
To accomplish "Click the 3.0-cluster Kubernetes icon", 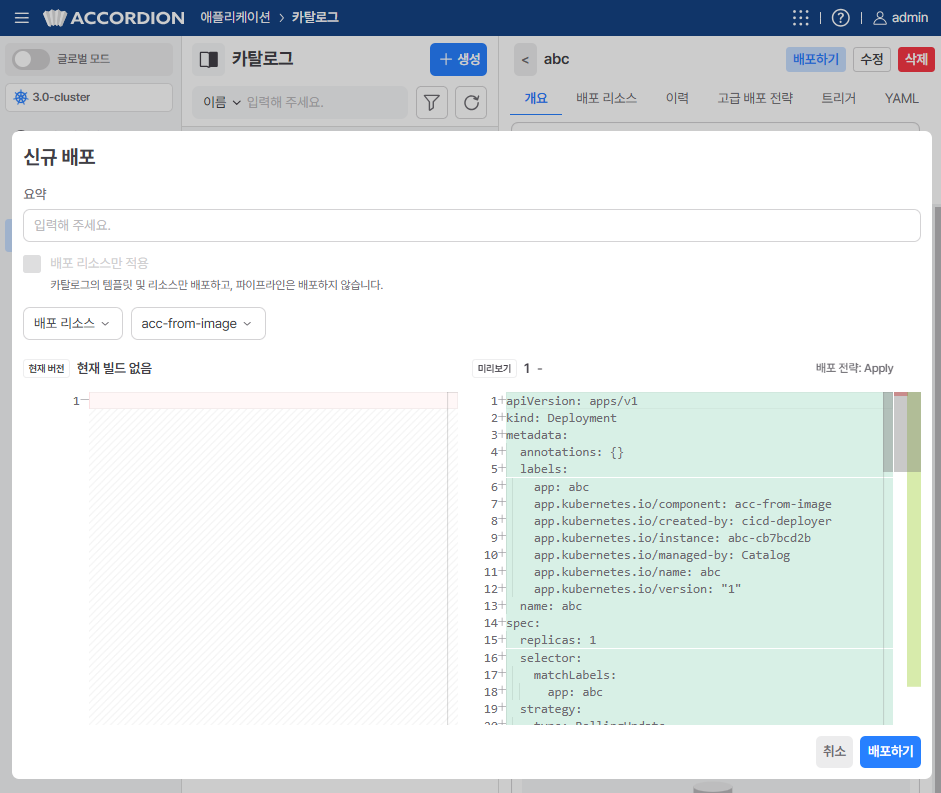I will 21,97.
